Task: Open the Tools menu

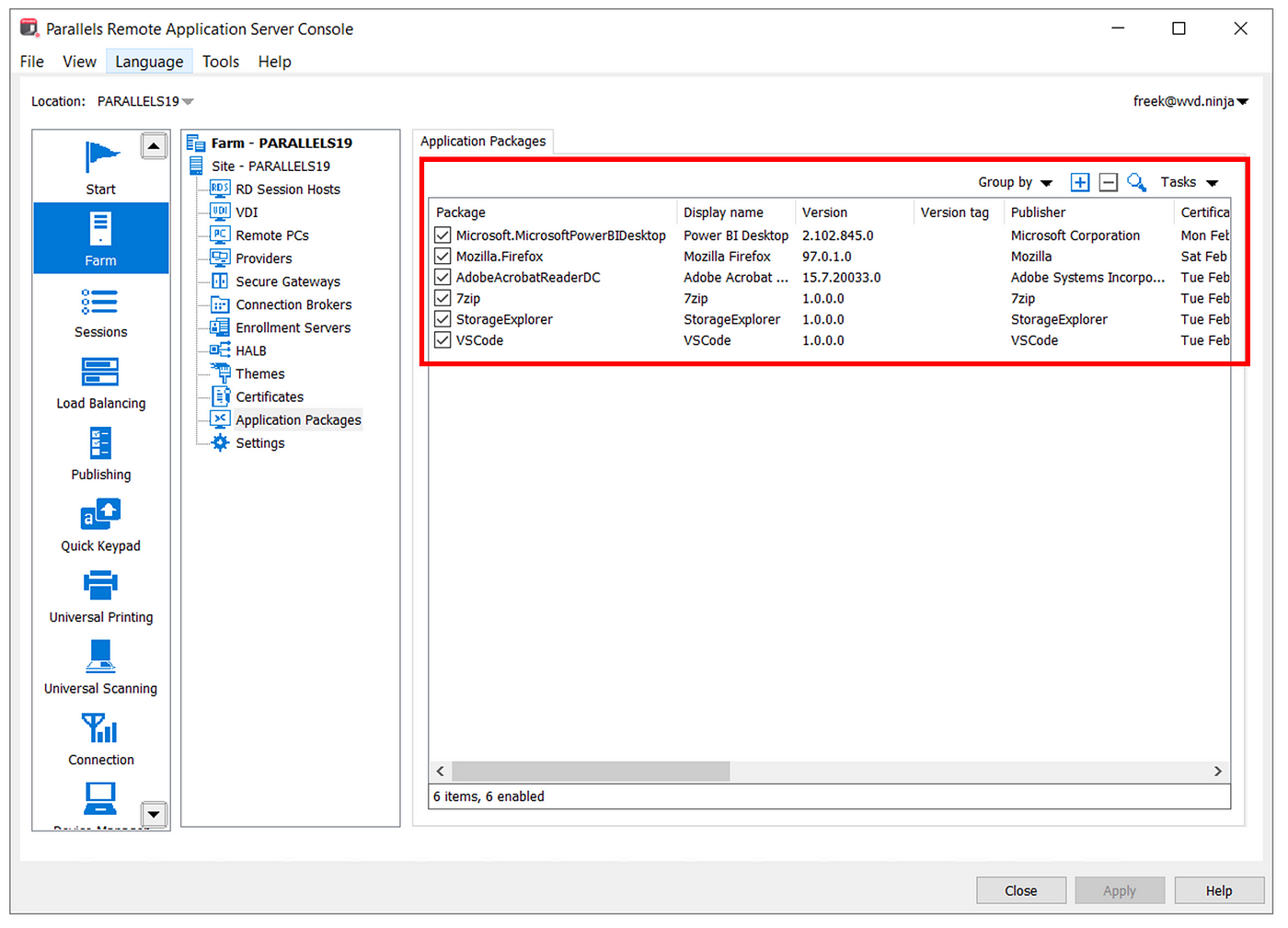Action: (221, 62)
